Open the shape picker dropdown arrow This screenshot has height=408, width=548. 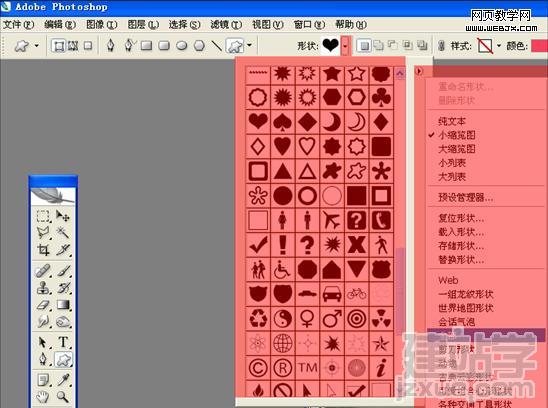point(345,46)
